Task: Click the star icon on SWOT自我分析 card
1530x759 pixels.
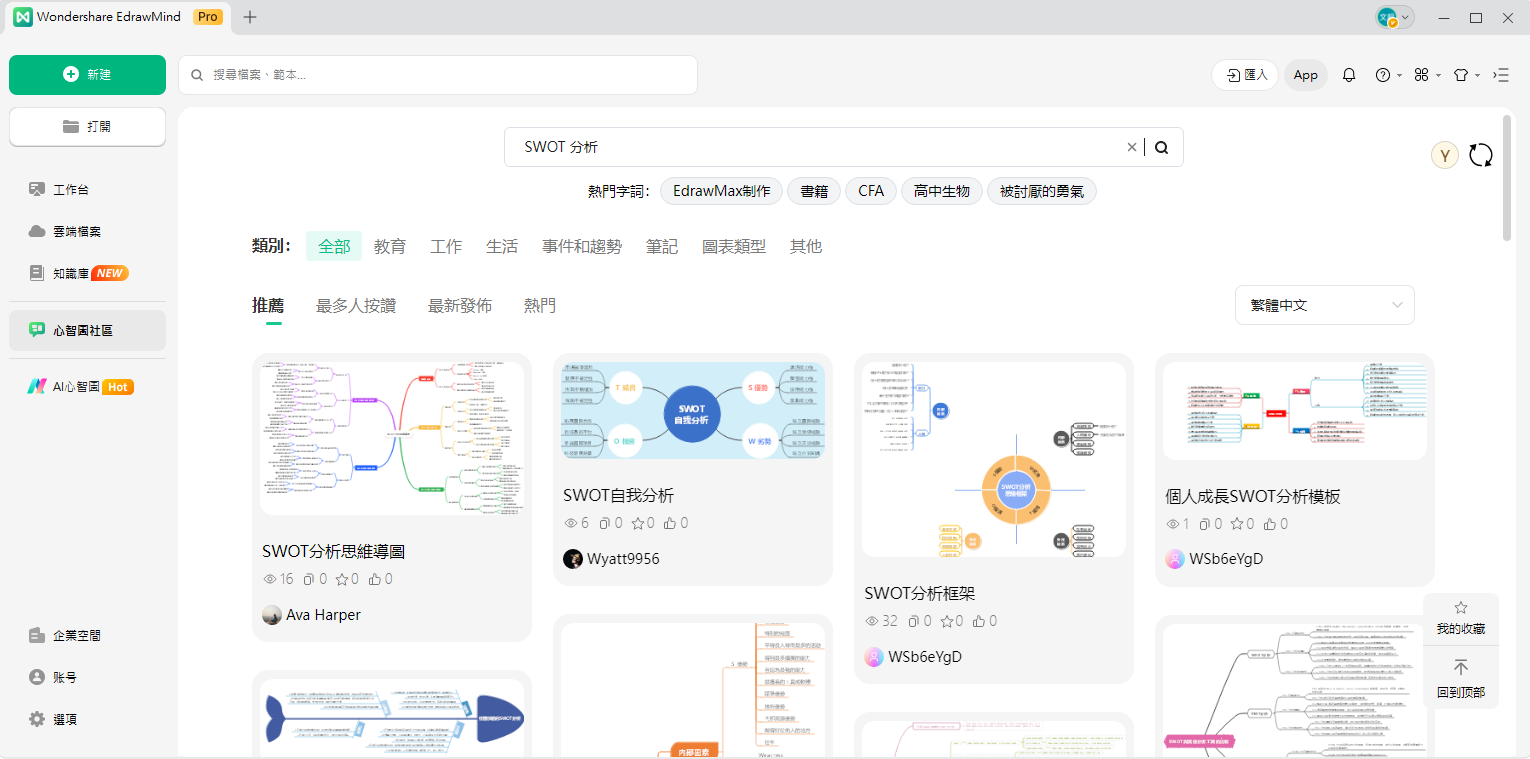Action: point(642,523)
